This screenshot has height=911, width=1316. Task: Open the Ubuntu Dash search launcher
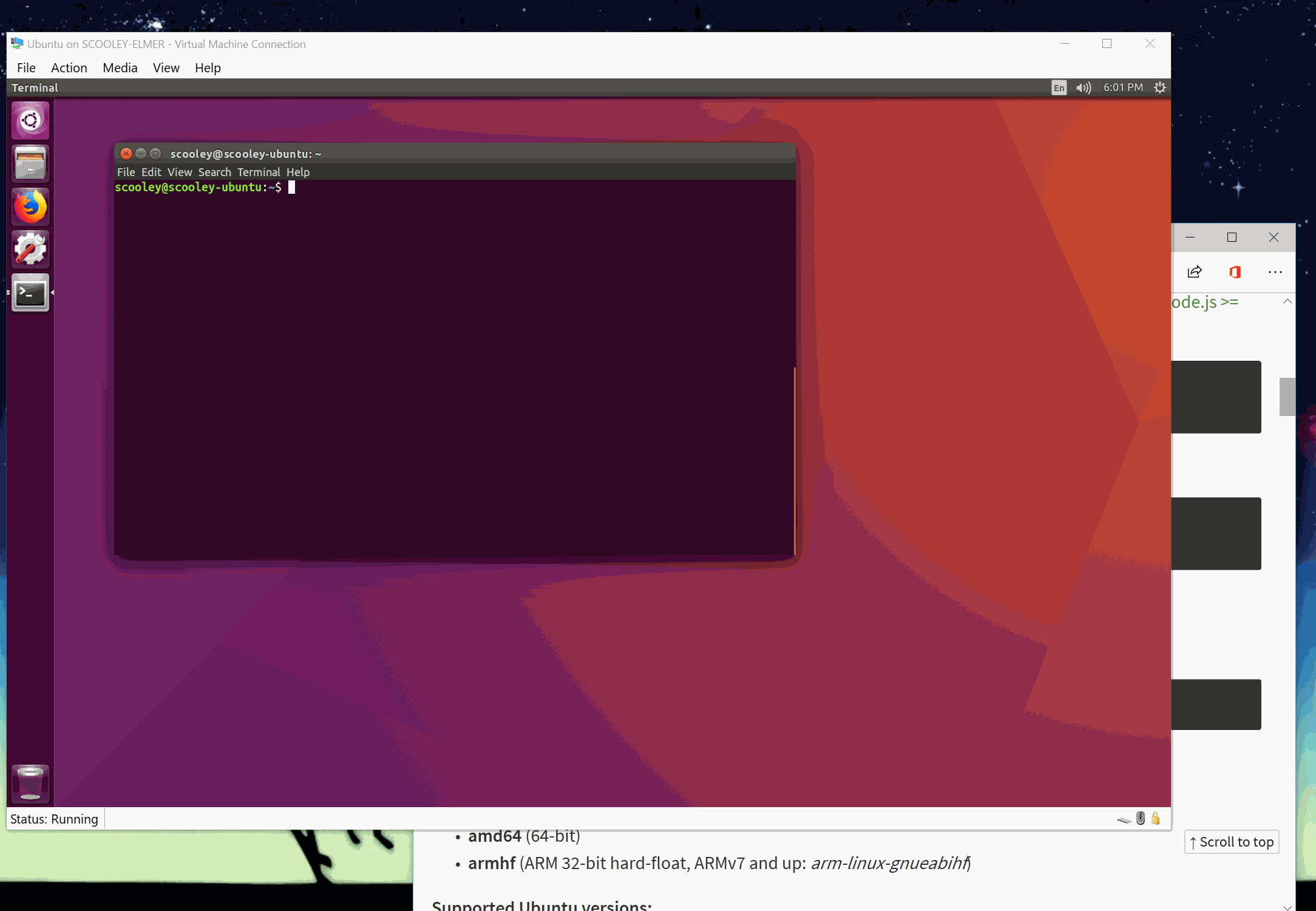30,120
